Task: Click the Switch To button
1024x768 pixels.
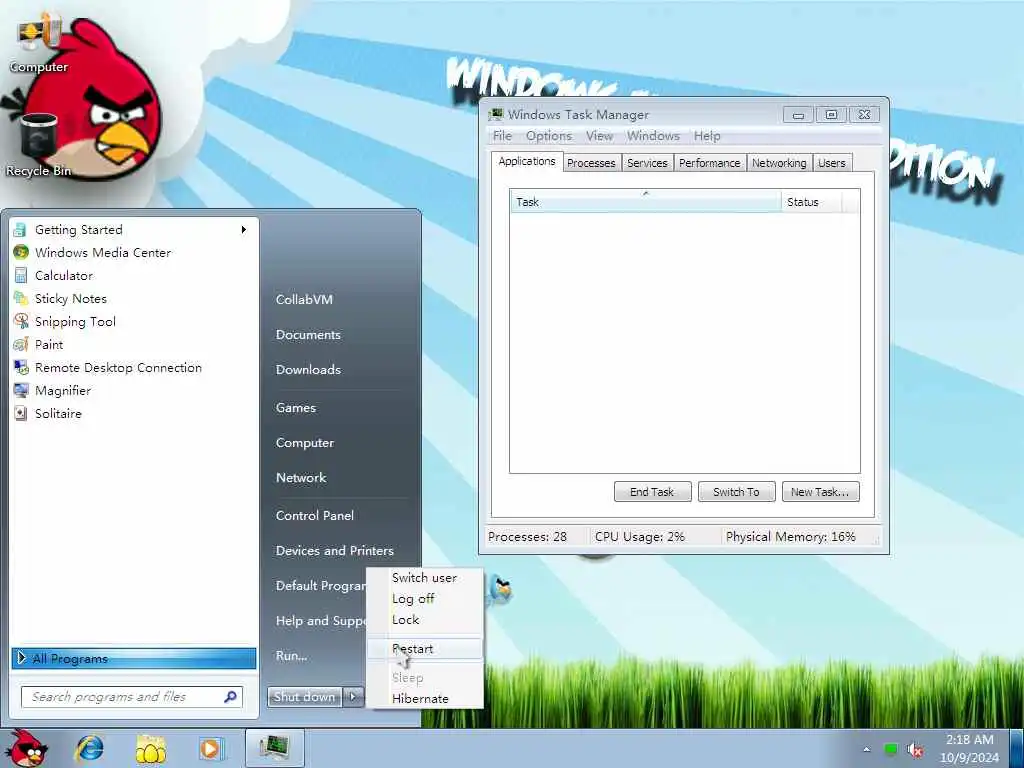Action: pyautogui.click(x=737, y=492)
